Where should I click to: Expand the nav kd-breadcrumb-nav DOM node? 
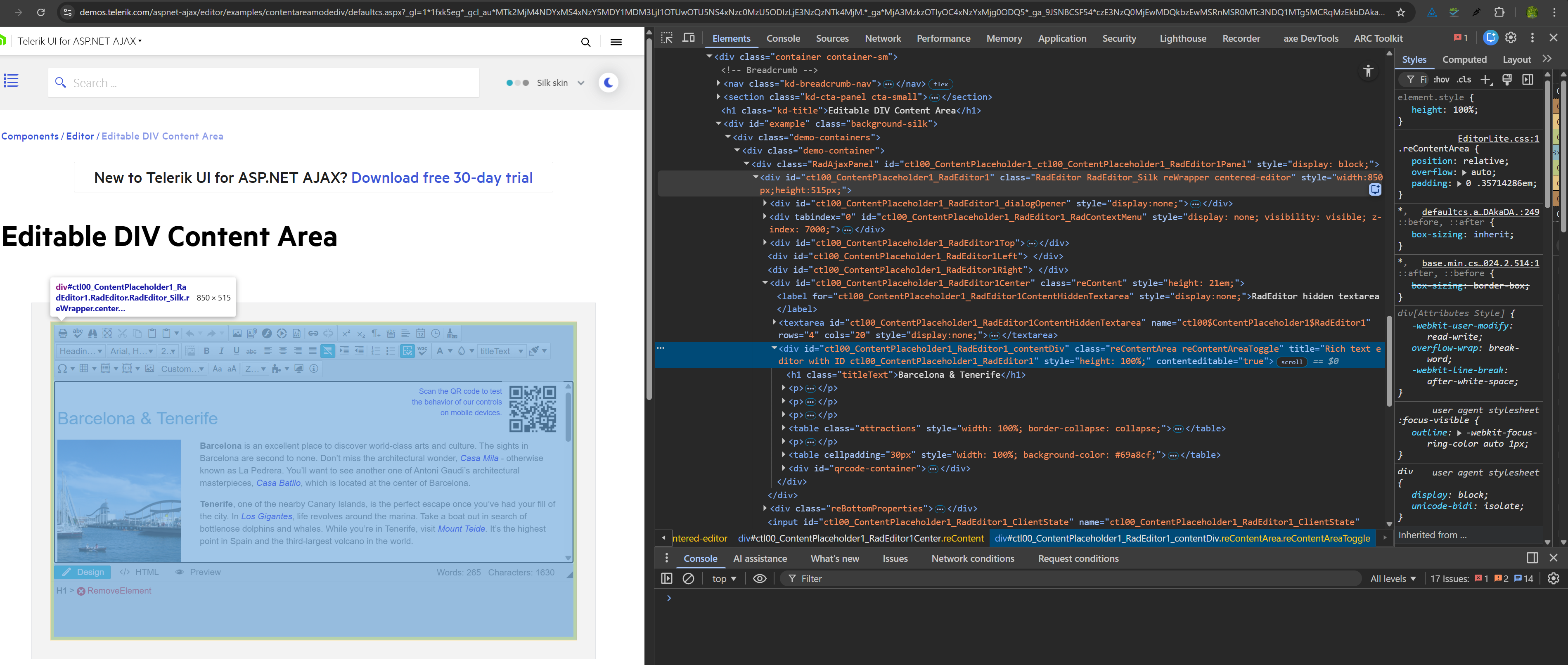point(719,83)
